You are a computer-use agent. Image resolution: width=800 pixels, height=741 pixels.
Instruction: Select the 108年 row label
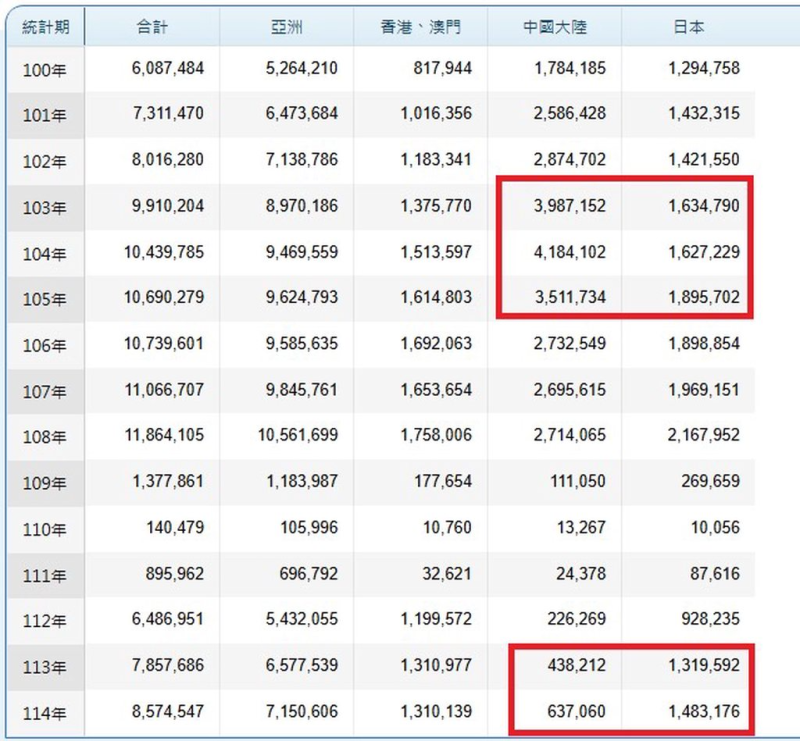(x=44, y=437)
